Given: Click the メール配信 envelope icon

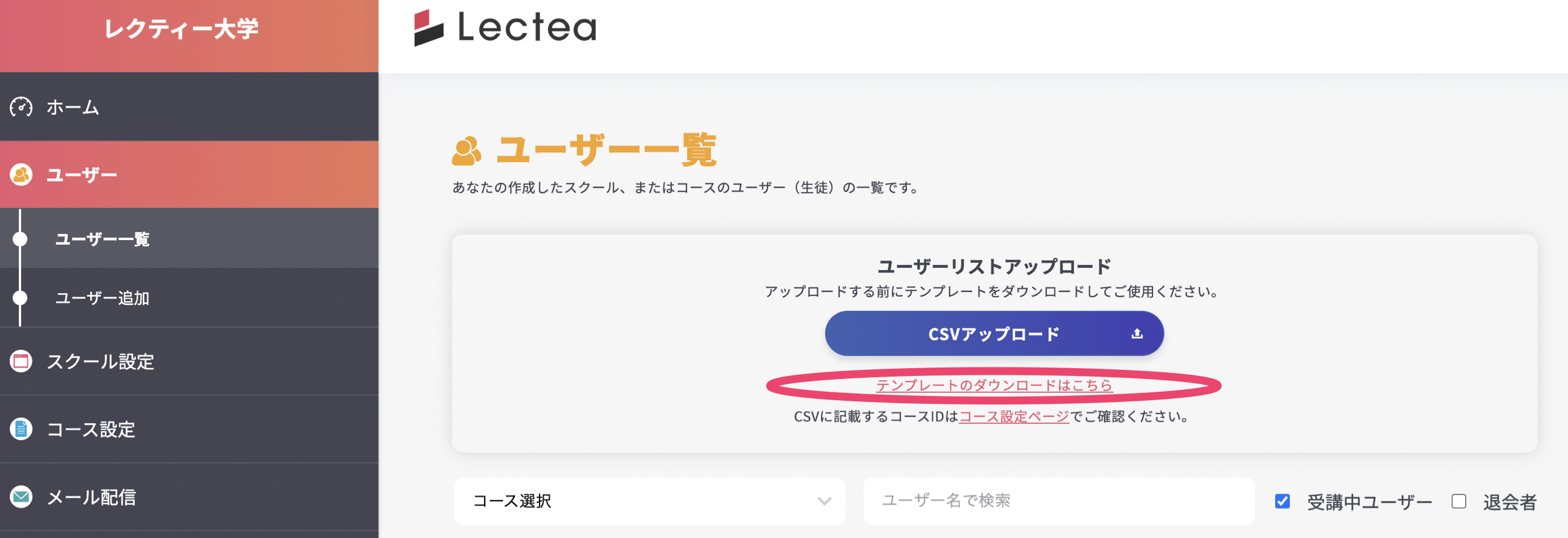Looking at the screenshot, I should 21,497.
